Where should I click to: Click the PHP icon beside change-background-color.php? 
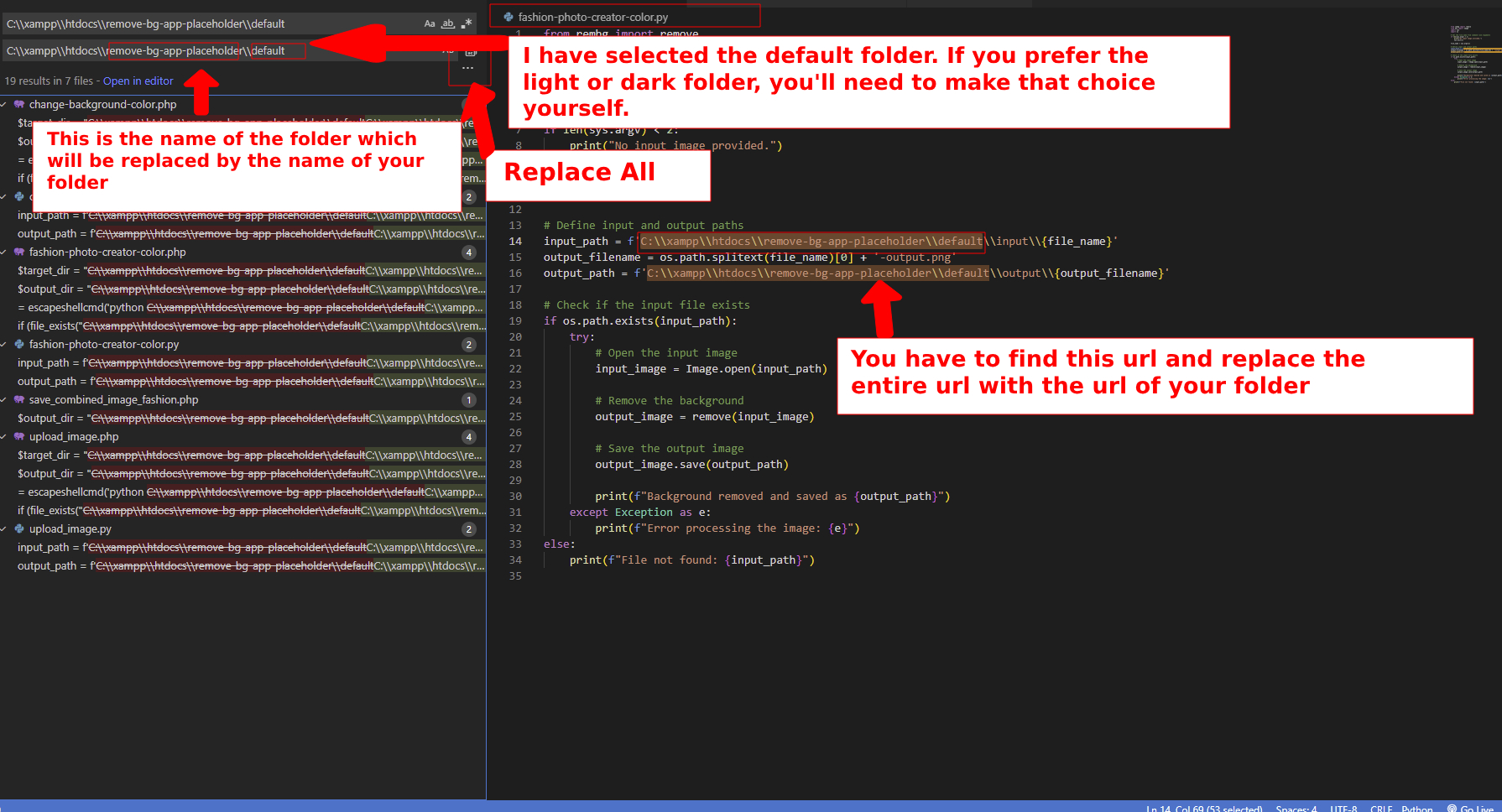[19, 105]
